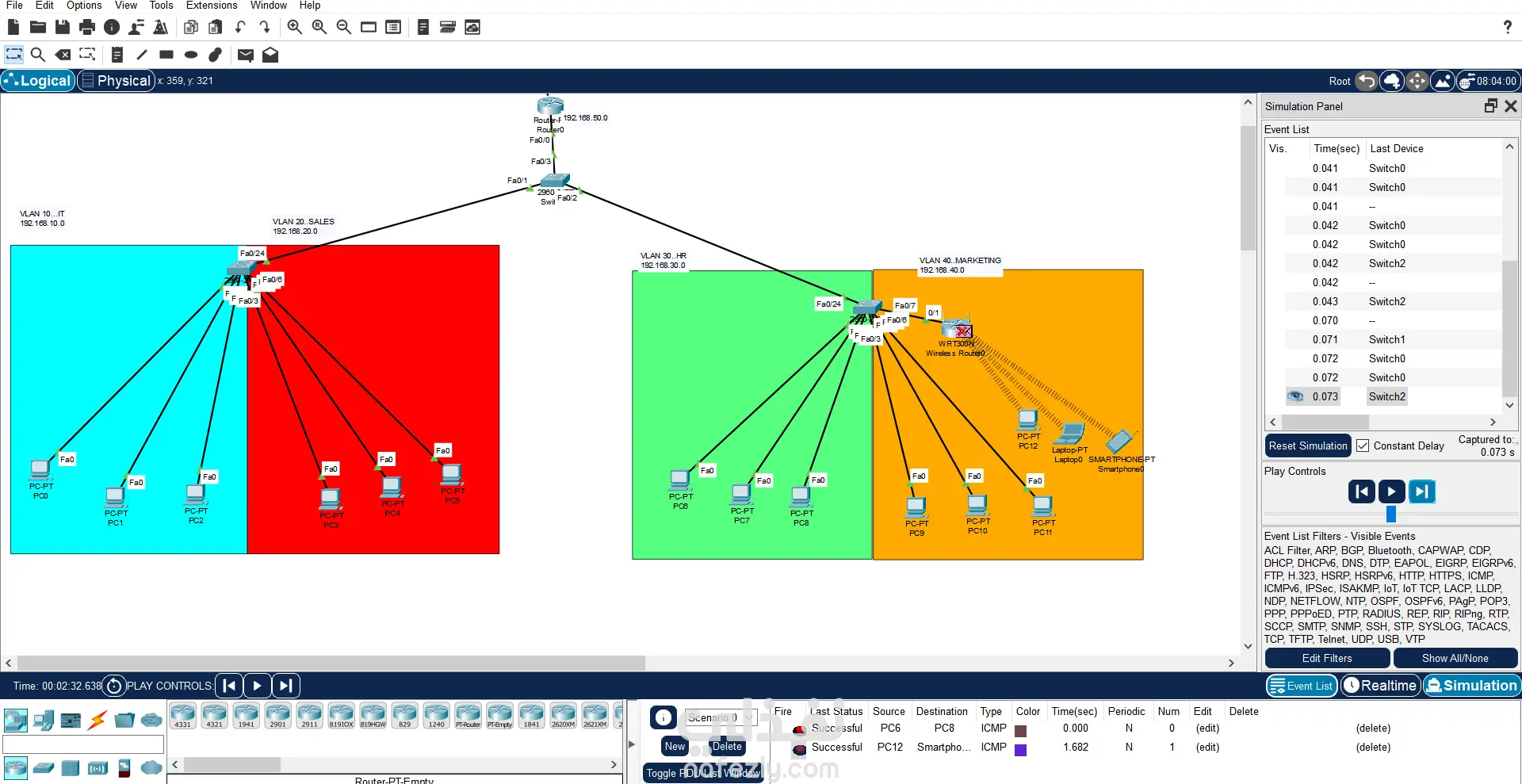
Task: Reset the workspace zoom level
Action: [x=319, y=27]
